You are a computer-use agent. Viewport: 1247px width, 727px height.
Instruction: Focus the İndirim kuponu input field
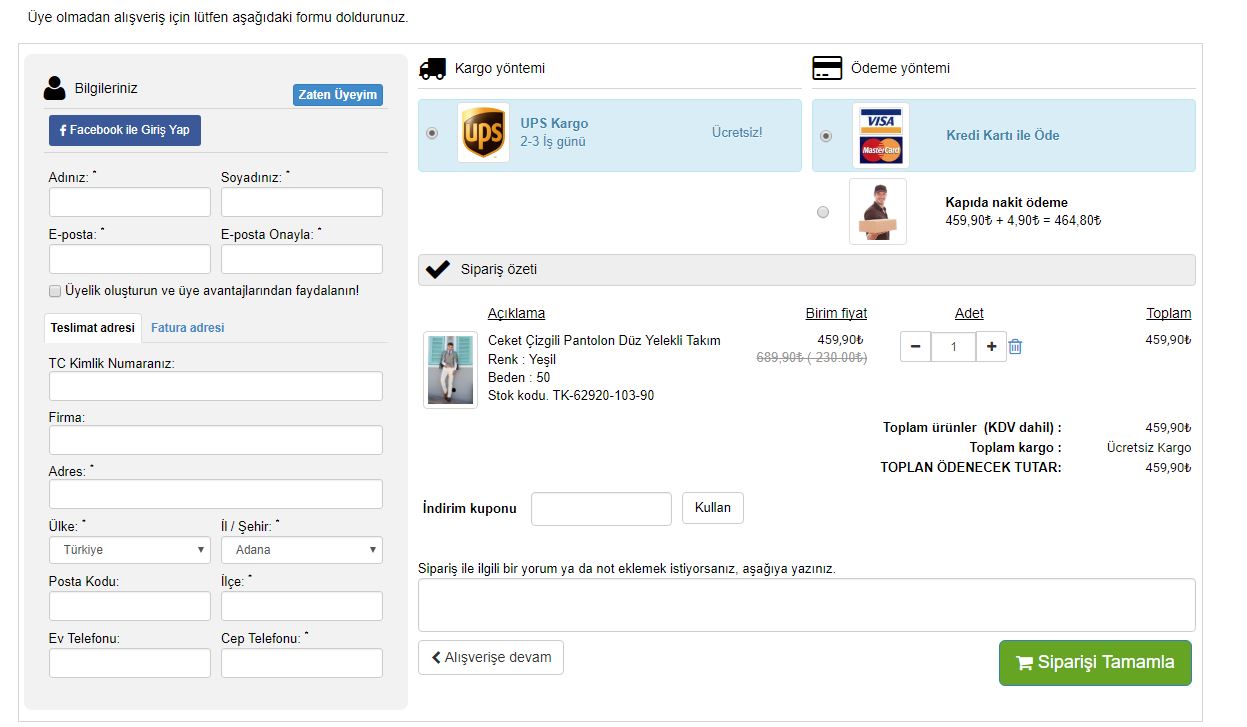point(601,509)
